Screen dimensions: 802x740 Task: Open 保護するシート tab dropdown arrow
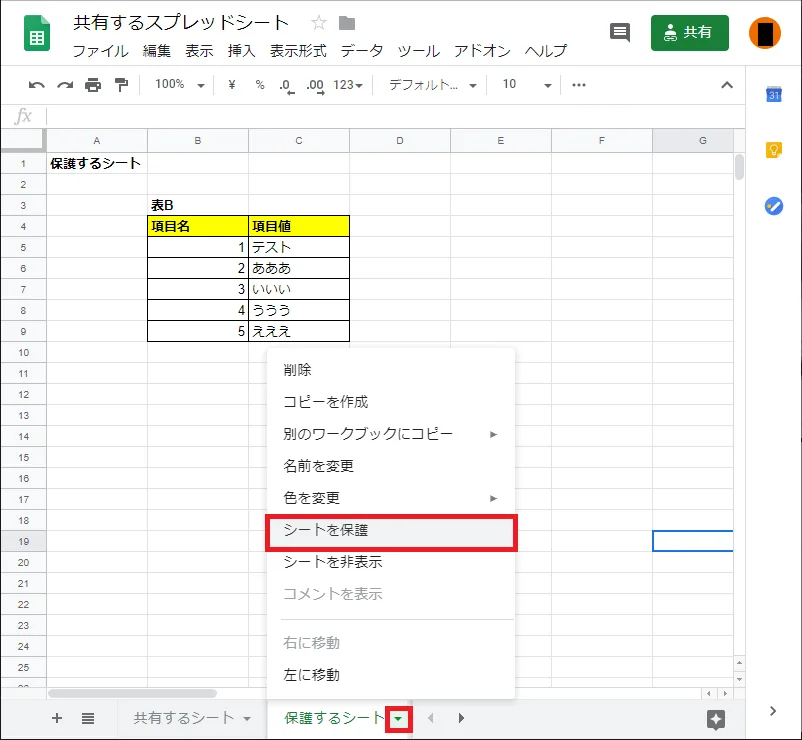[398, 719]
